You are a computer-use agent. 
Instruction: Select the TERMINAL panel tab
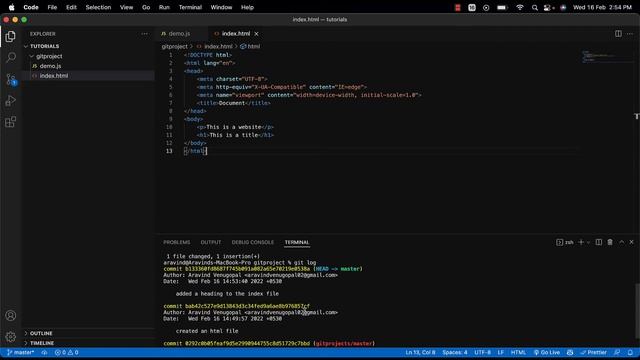tap(297, 242)
